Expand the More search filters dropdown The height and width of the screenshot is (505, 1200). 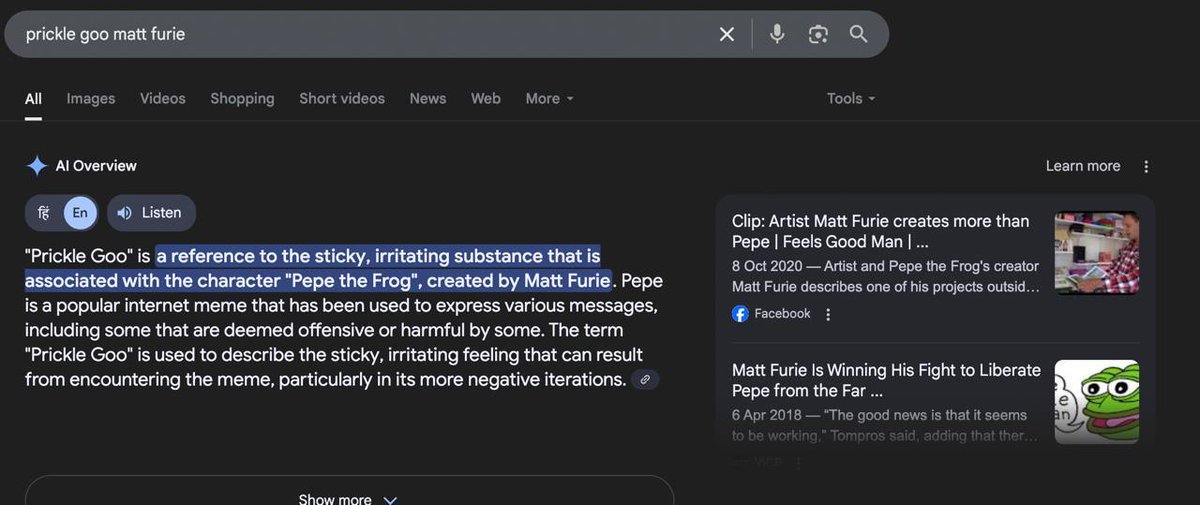coord(550,98)
